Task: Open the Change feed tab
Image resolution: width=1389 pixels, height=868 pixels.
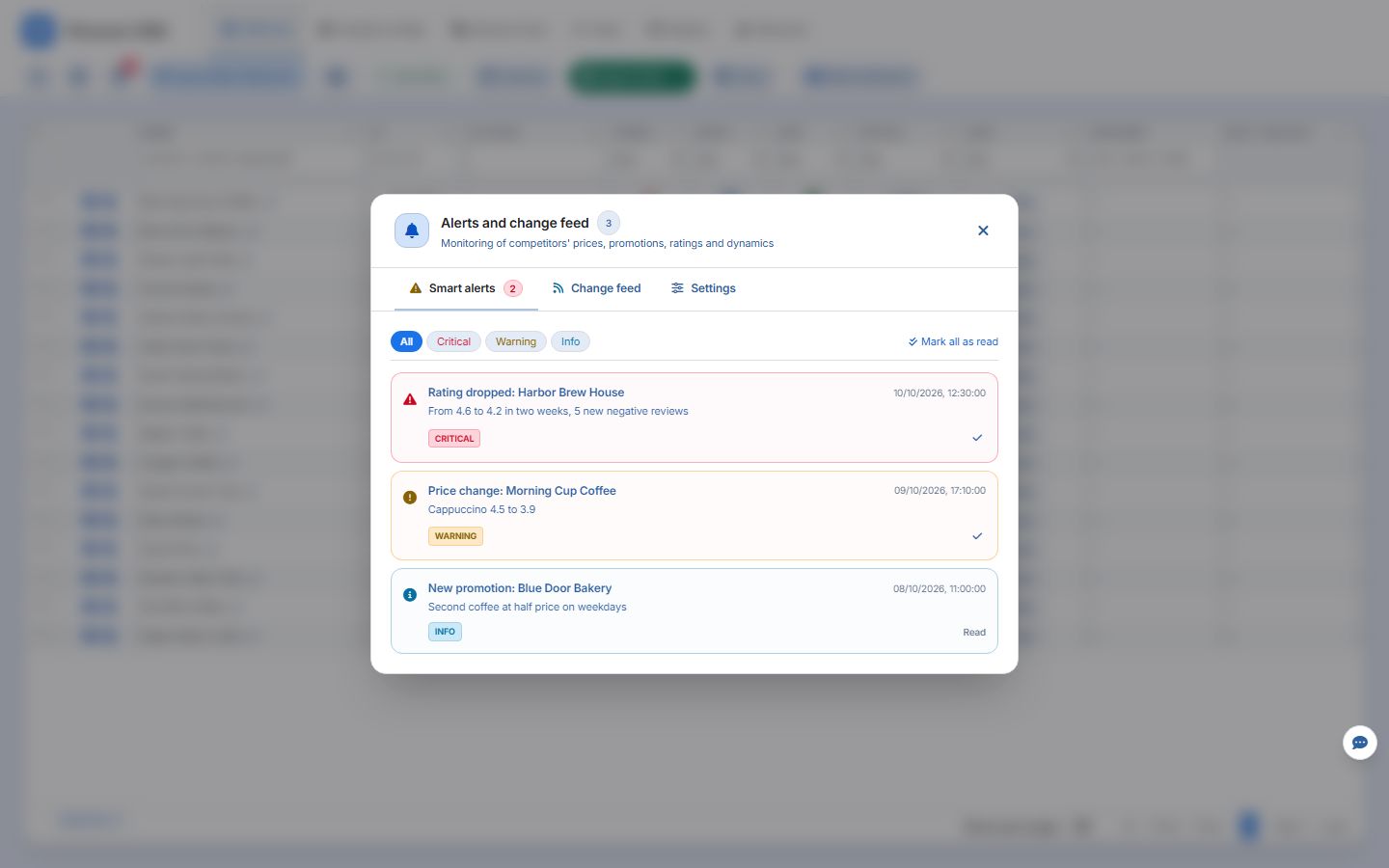Action: (x=596, y=288)
